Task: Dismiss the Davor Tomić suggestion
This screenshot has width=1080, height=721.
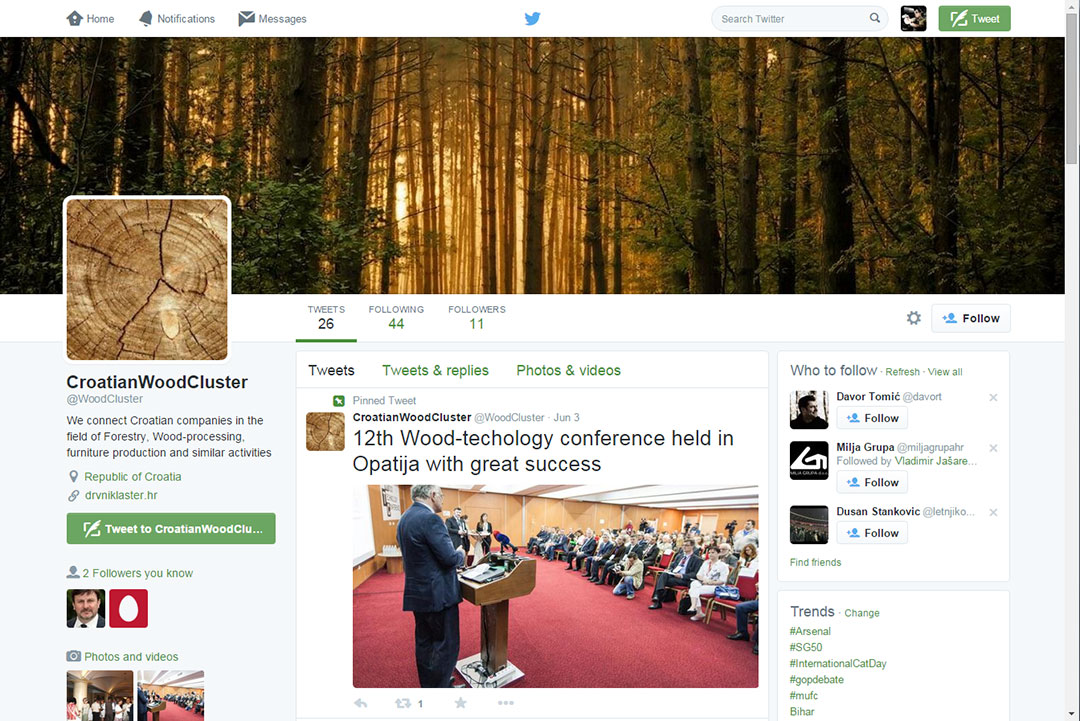Action: coord(993,397)
